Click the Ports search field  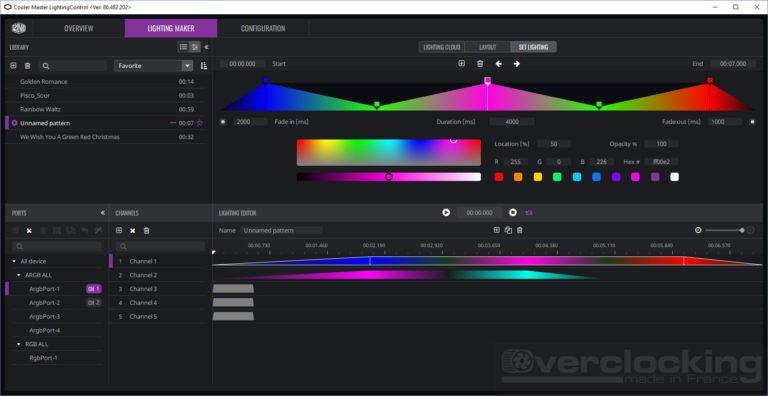point(57,246)
